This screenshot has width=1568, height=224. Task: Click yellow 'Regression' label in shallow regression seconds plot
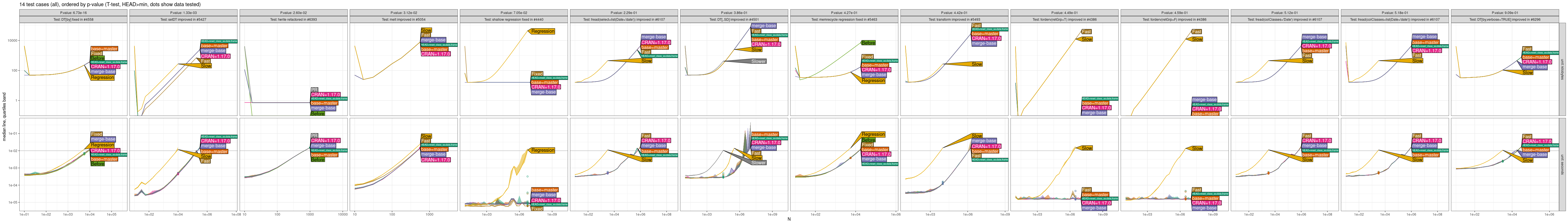tap(542, 150)
